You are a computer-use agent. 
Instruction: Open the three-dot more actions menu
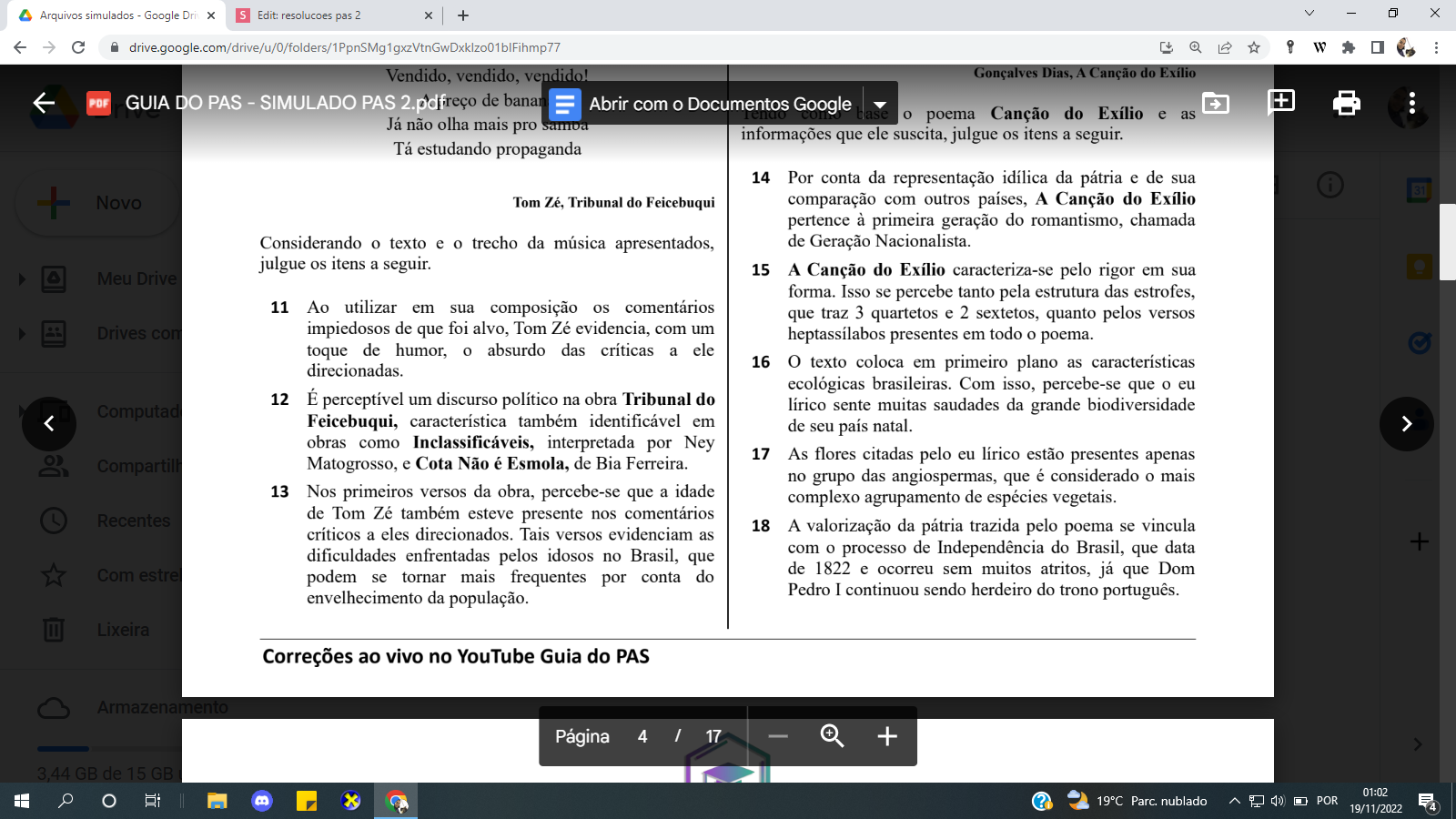1412,103
